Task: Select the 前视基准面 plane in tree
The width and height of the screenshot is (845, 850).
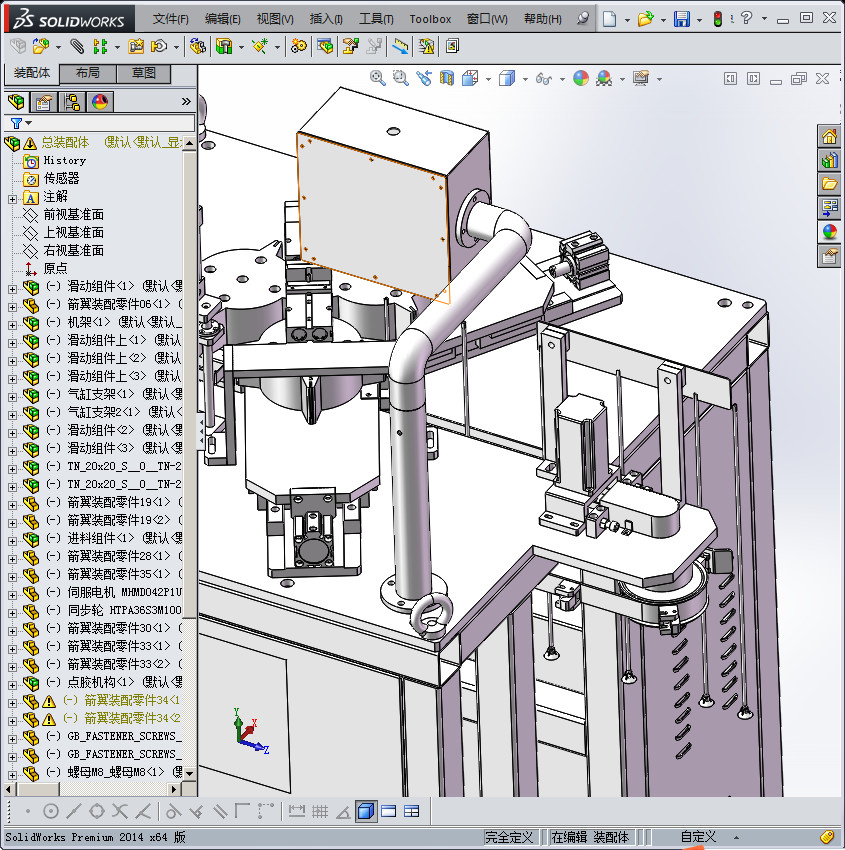Action: (x=73, y=215)
